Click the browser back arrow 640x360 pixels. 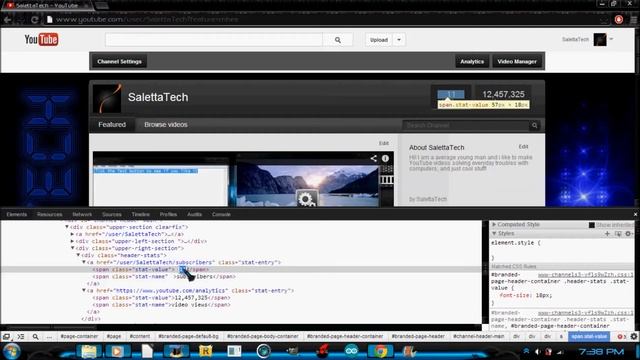pyautogui.click(x=8, y=19)
